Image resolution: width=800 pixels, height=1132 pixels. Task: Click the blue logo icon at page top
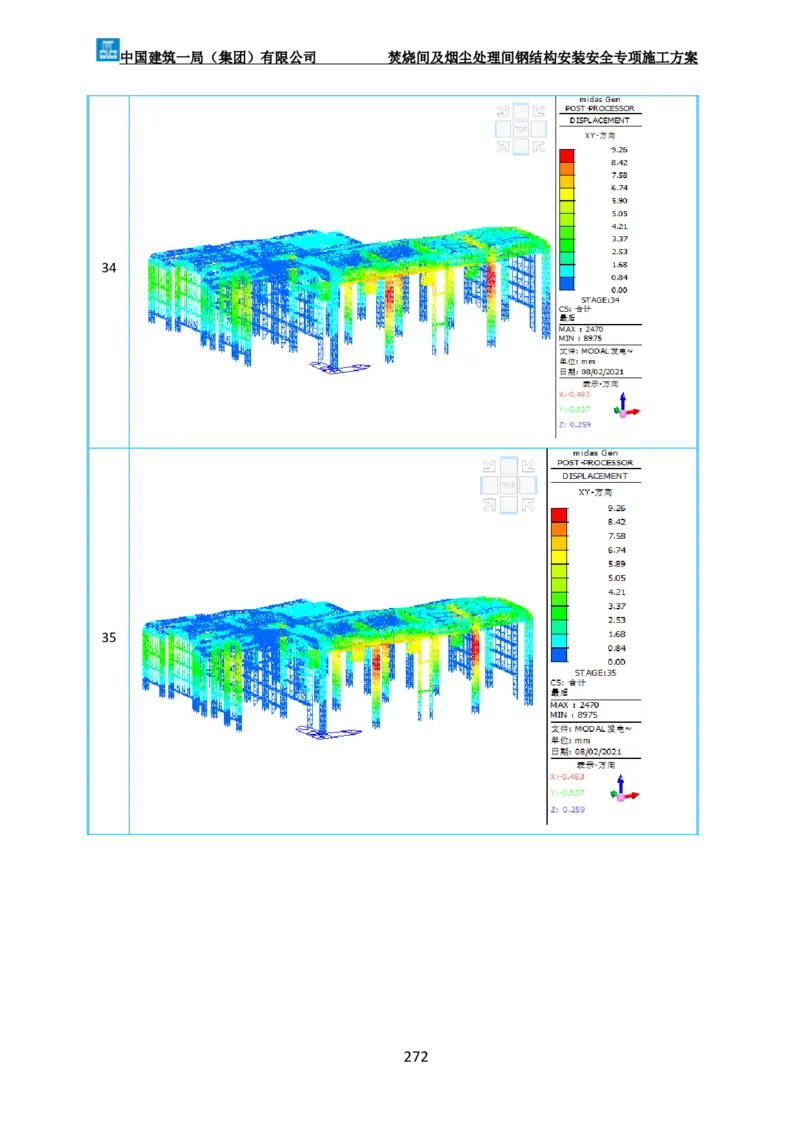107,48
